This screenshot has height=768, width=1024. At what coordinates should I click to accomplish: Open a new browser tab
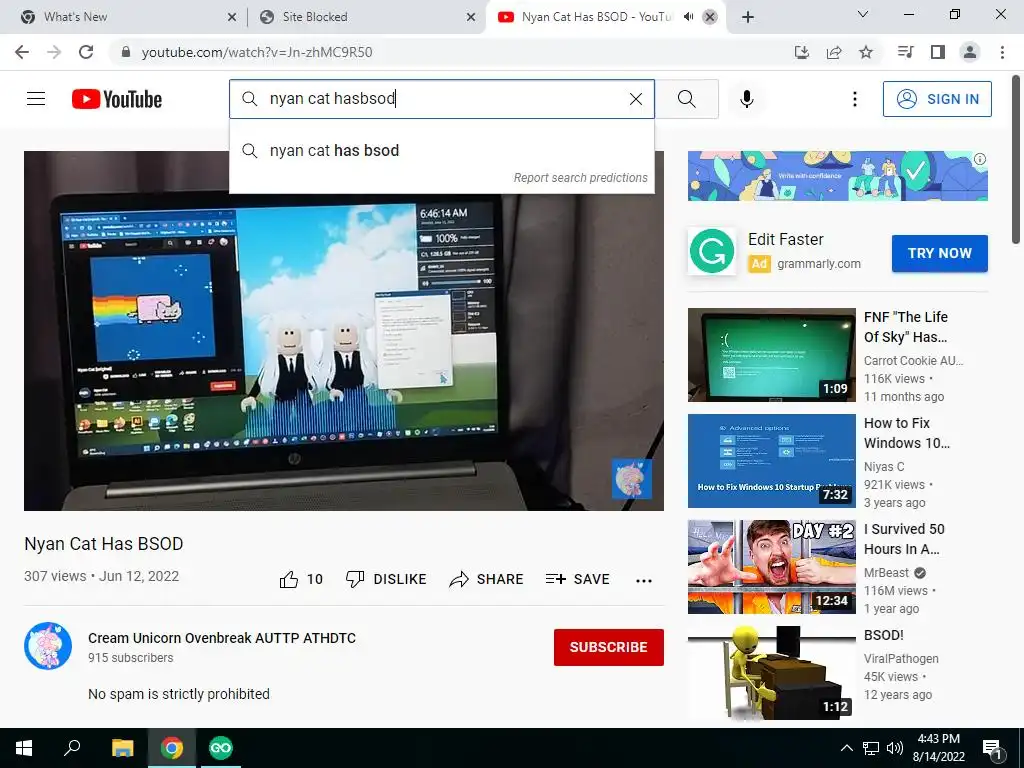coord(748,17)
